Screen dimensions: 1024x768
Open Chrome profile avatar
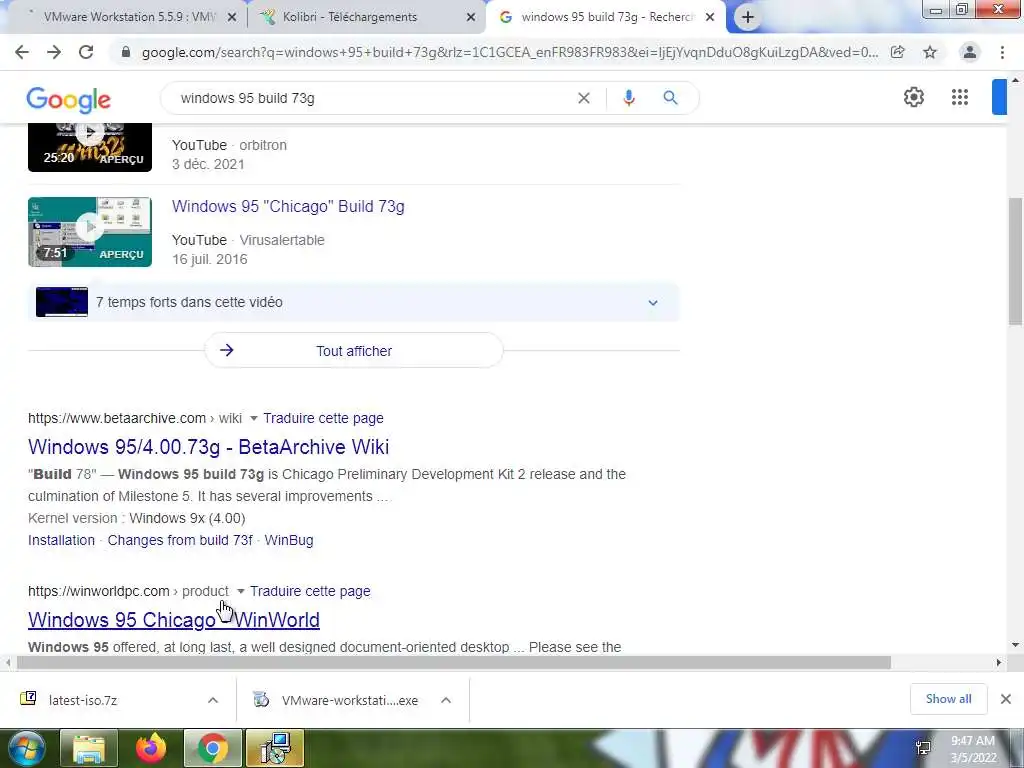(x=970, y=52)
